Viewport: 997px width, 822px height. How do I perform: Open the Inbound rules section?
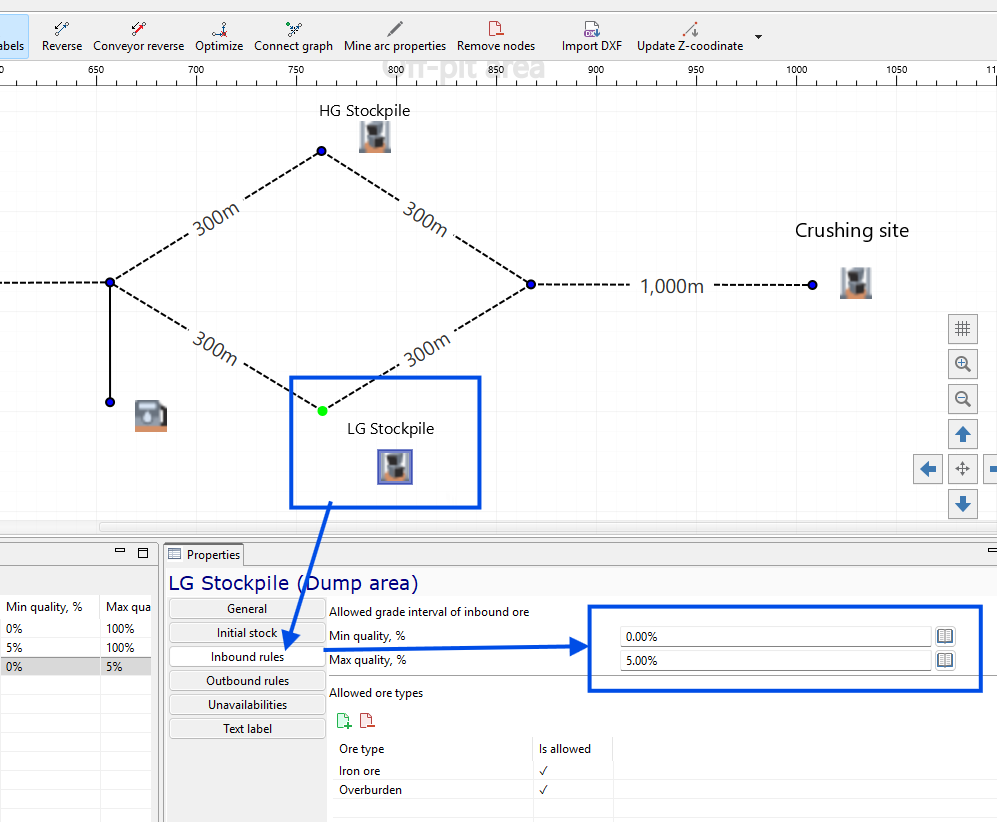pos(247,657)
